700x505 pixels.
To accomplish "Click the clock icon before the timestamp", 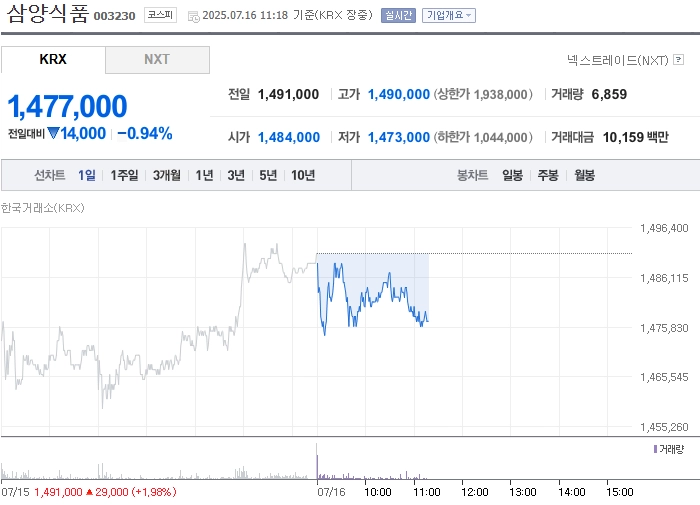I will [x=193, y=17].
